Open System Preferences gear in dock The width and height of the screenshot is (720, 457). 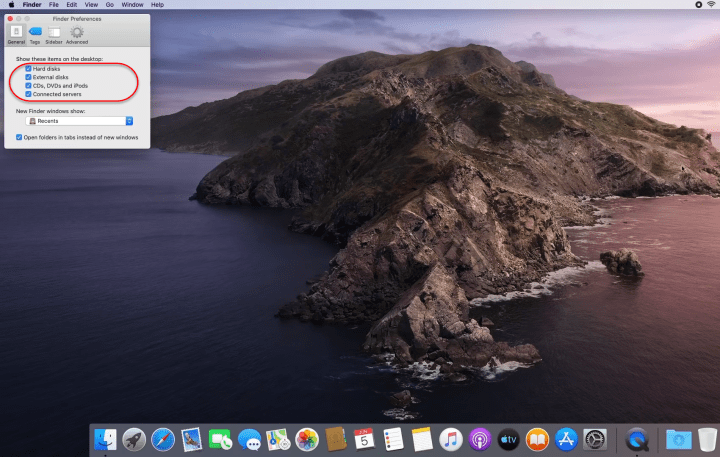tap(595, 440)
